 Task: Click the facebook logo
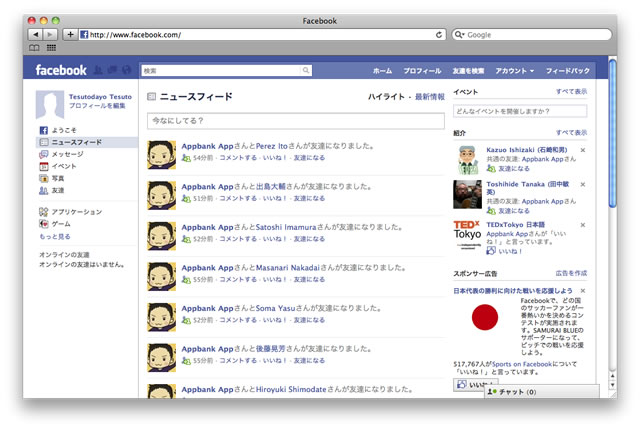pos(61,70)
